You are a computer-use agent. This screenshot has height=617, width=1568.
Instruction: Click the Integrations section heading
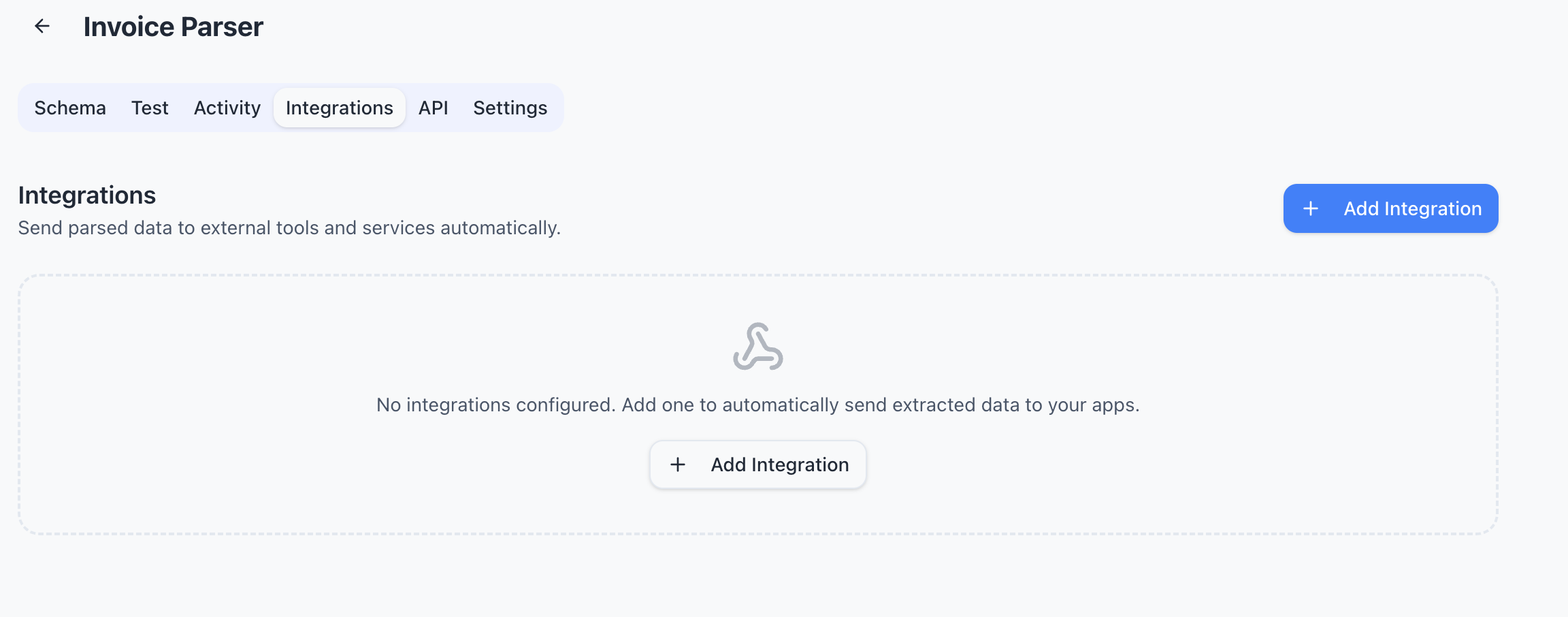(86, 195)
